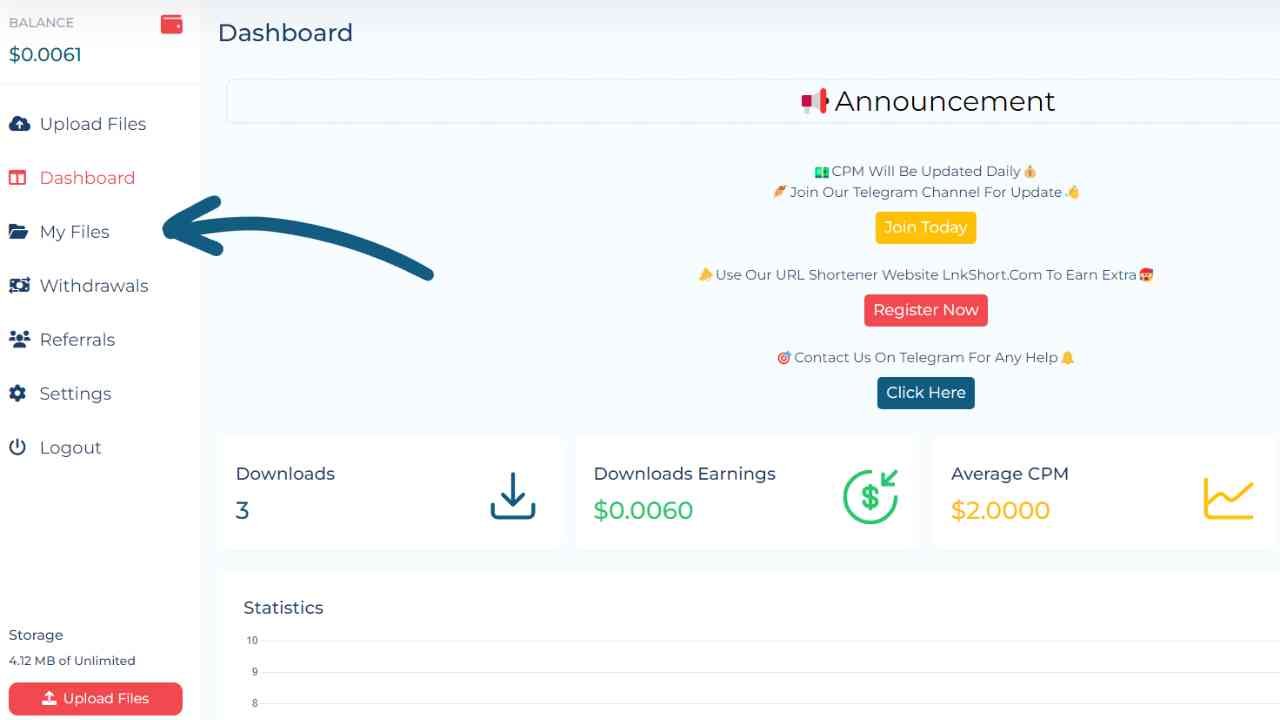Click the cloud upload icon in sidebar
Image resolution: width=1280 pixels, height=720 pixels.
[x=19, y=124]
